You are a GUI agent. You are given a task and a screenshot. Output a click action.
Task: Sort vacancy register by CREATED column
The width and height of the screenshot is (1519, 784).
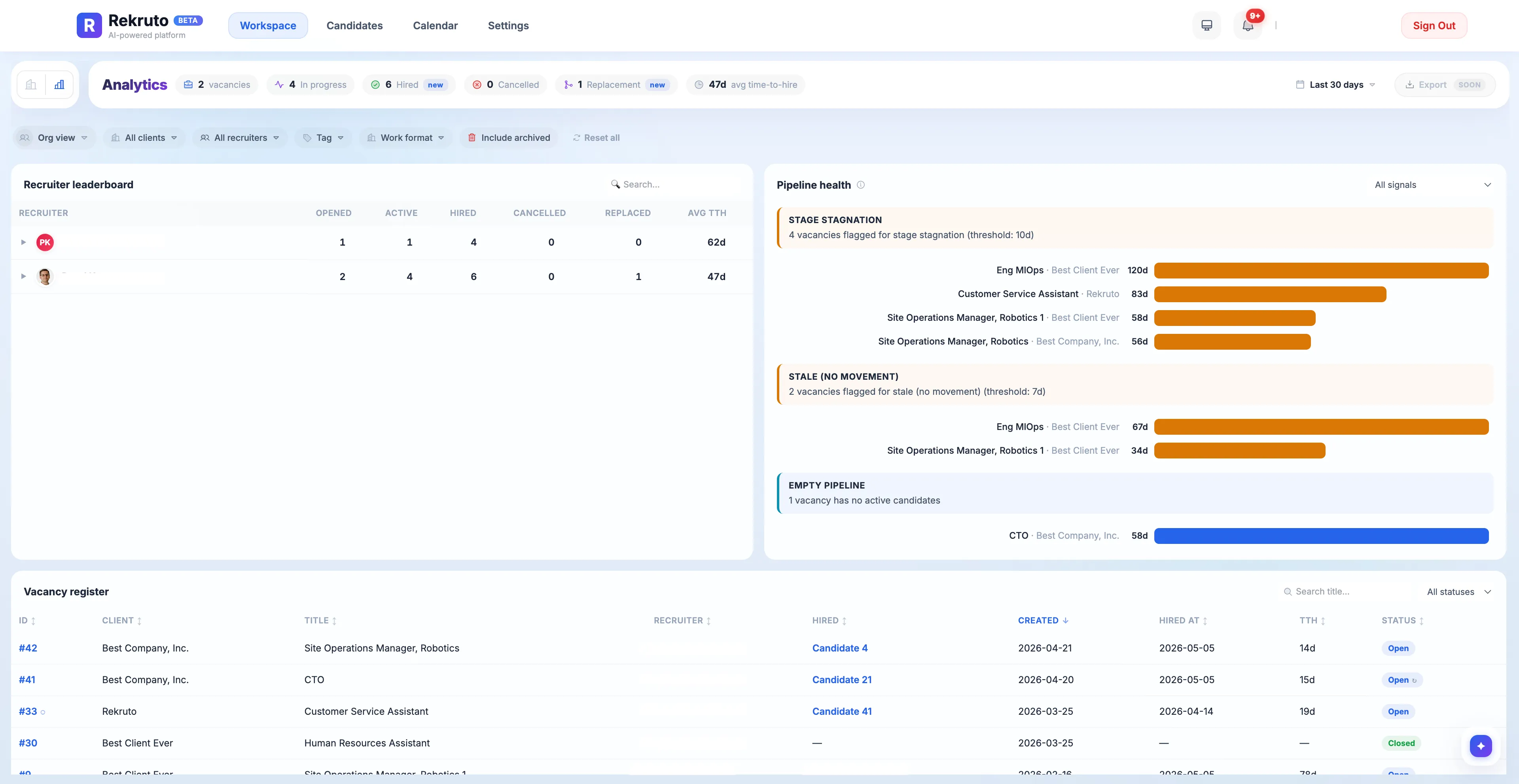pyautogui.click(x=1043, y=621)
